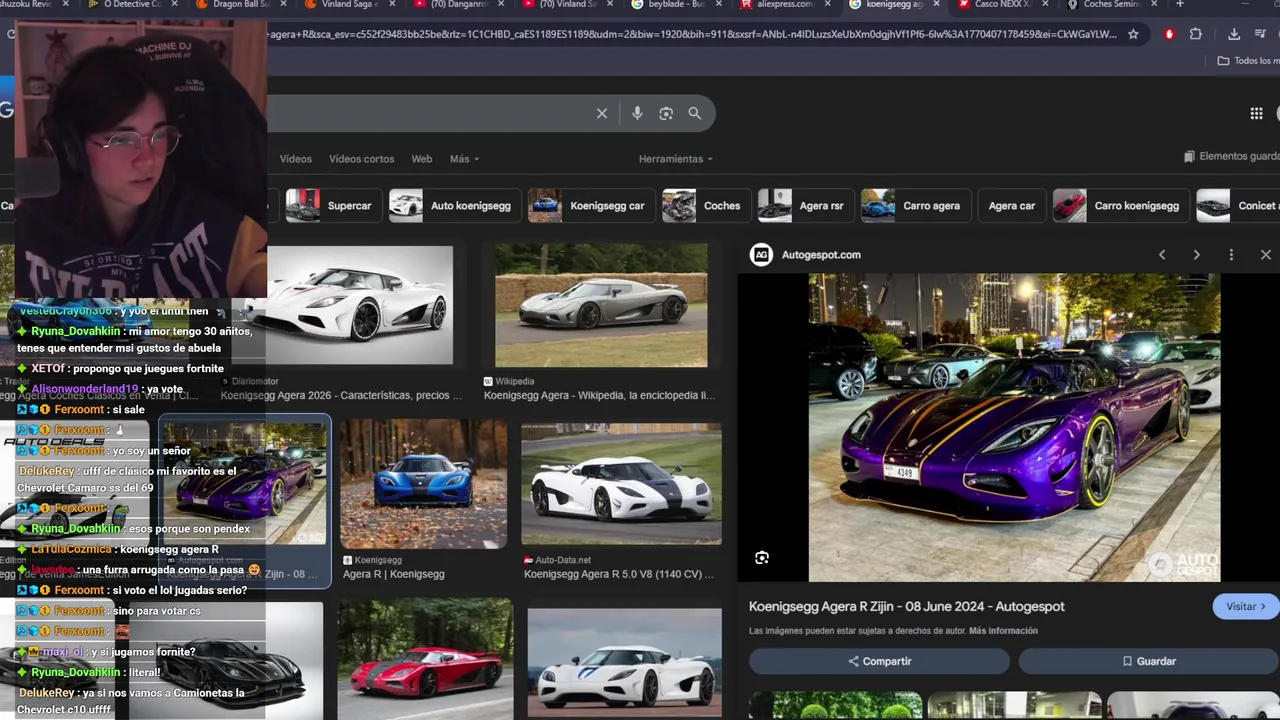1280x720 pixels.
Task: Click the browser address bar URL
Action: (692, 34)
